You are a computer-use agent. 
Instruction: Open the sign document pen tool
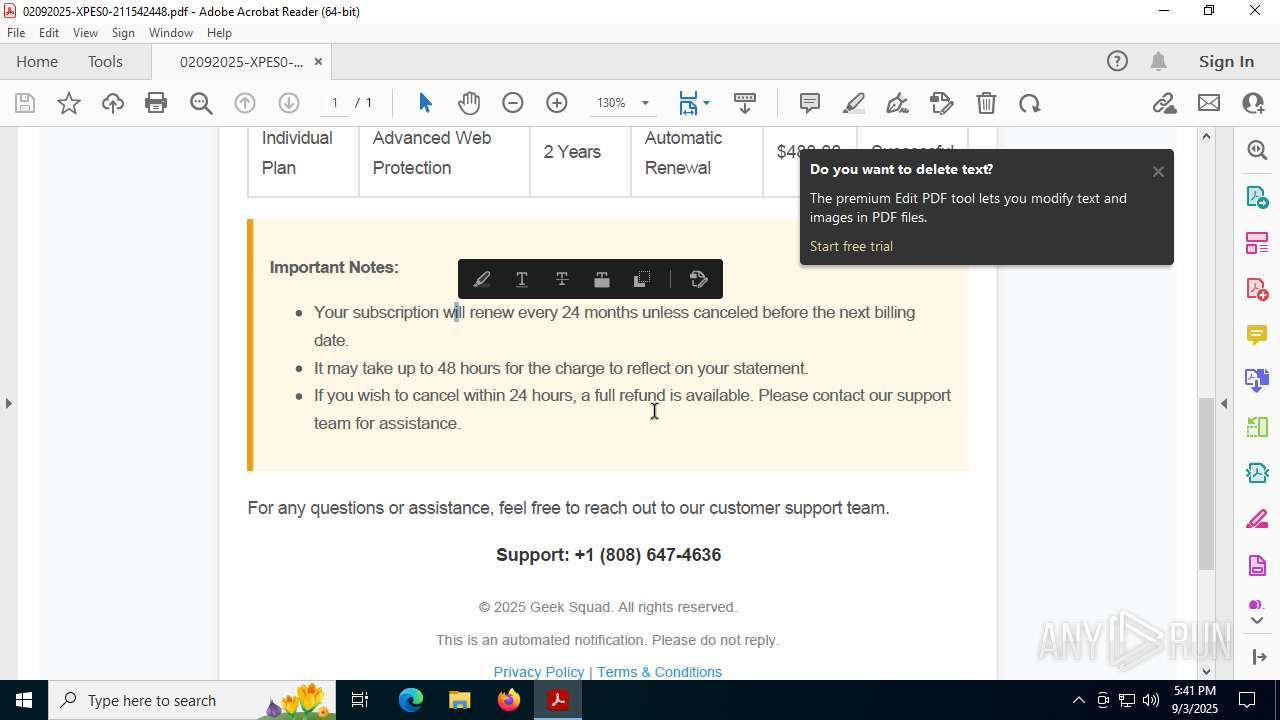898,103
